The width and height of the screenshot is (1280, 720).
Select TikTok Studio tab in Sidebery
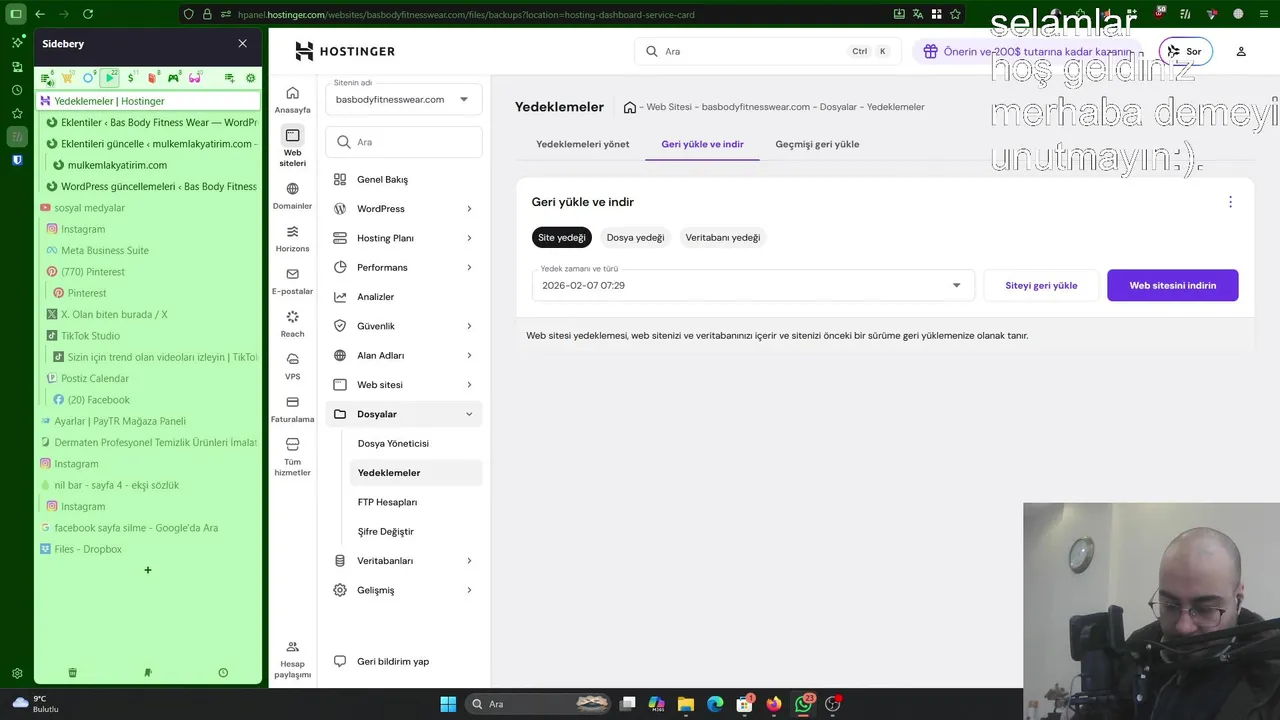(x=148, y=336)
